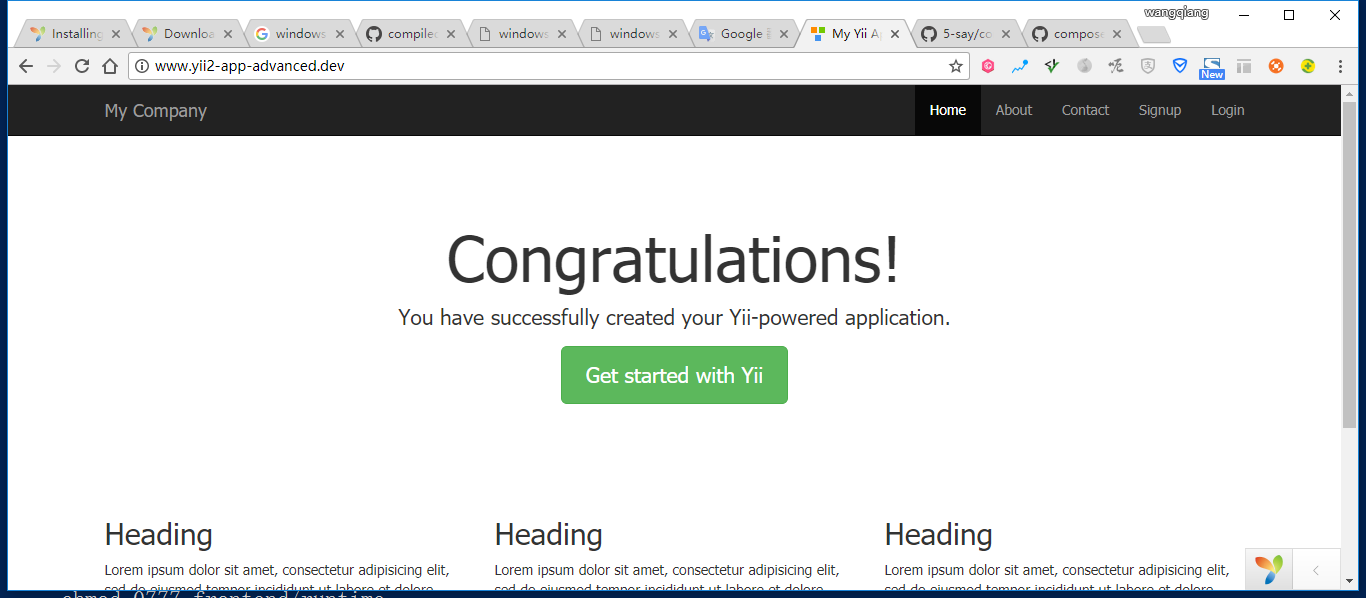Bookmark this page with the star
The image size is (1366, 598).
click(x=956, y=66)
